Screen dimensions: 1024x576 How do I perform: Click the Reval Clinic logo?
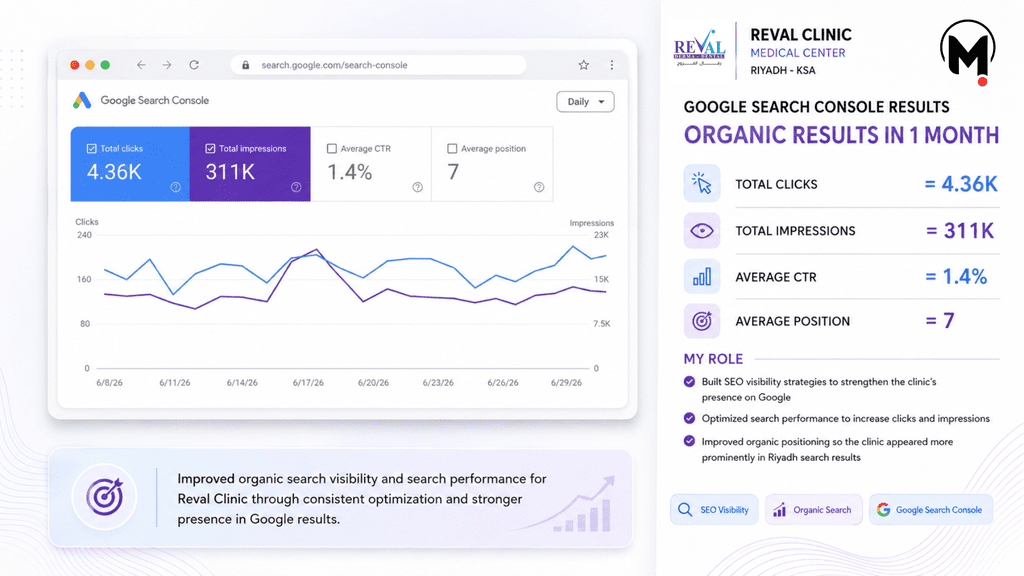pyautogui.click(x=699, y=48)
